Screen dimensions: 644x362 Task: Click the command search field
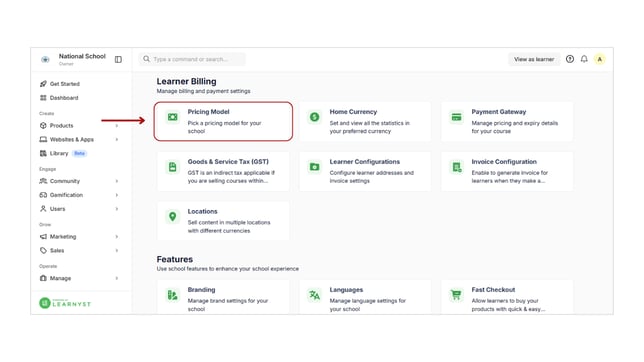192,59
